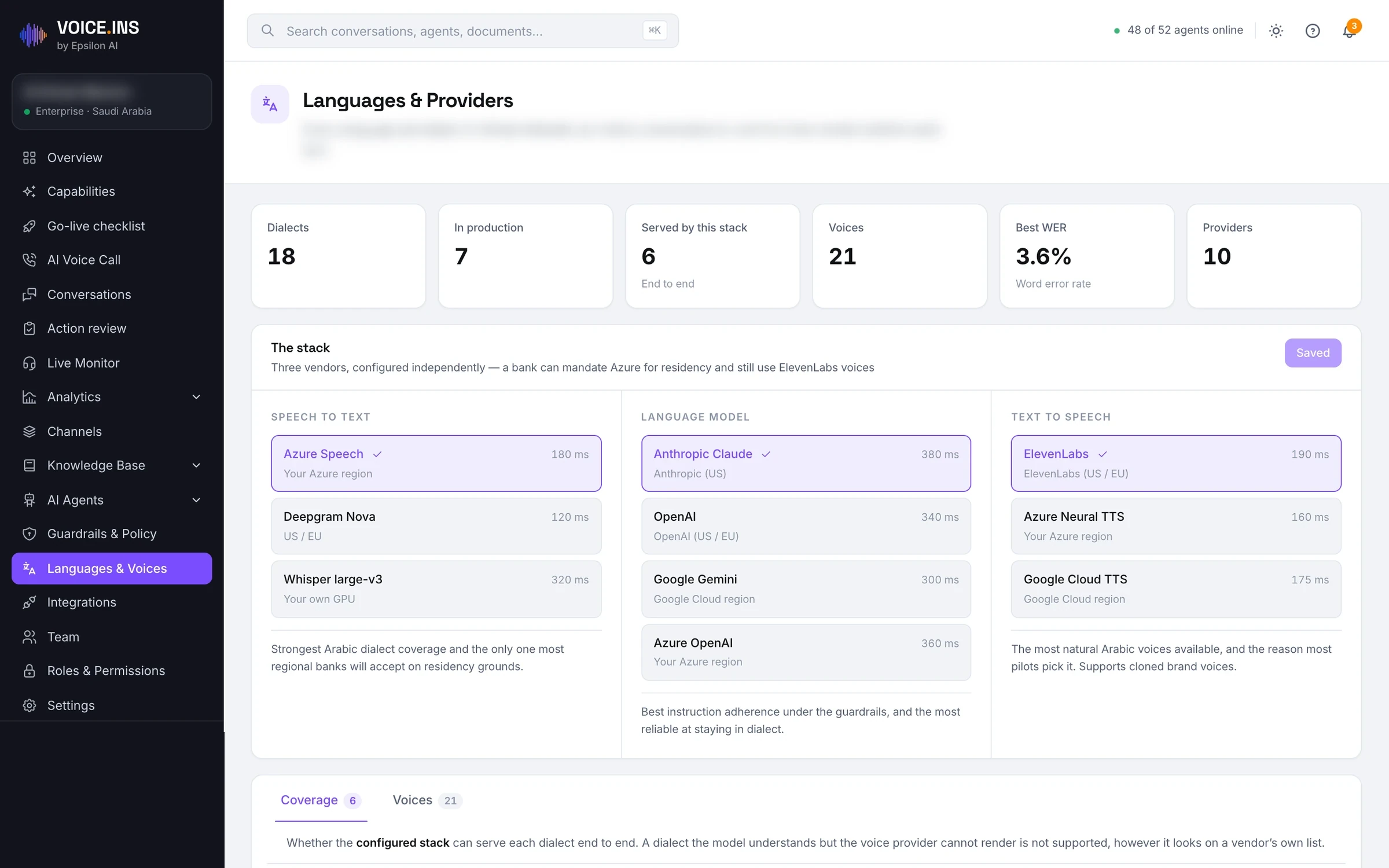The width and height of the screenshot is (1389, 868).
Task: Toggle the light theme sun icon
Action: (x=1276, y=31)
